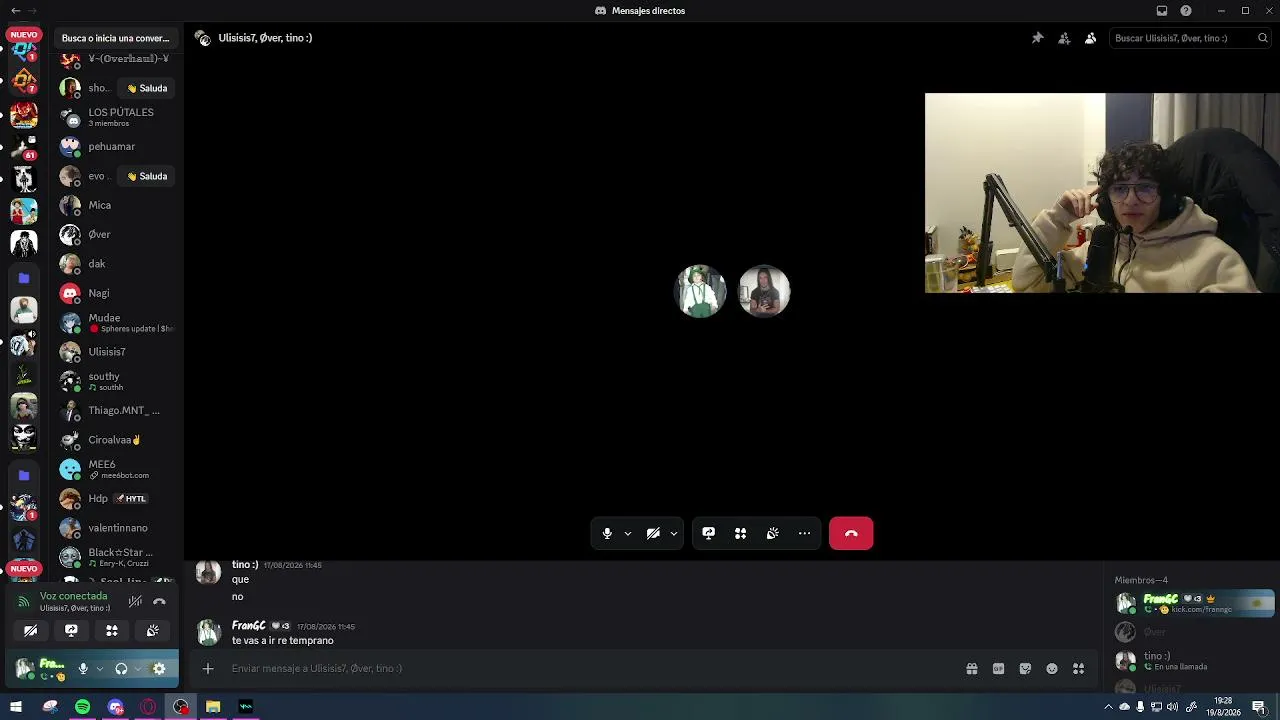The image size is (1280, 720).
Task: Open the Ciroalvaa direct message
Action: click(117, 440)
